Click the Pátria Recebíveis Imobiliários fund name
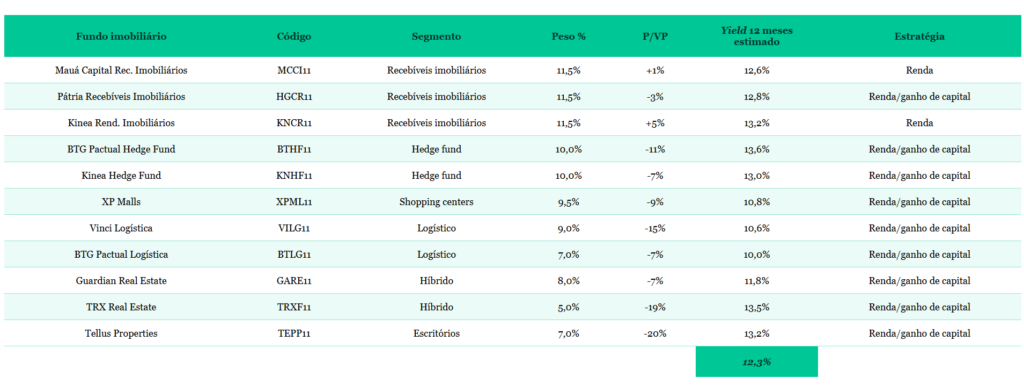 (x=121, y=97)
